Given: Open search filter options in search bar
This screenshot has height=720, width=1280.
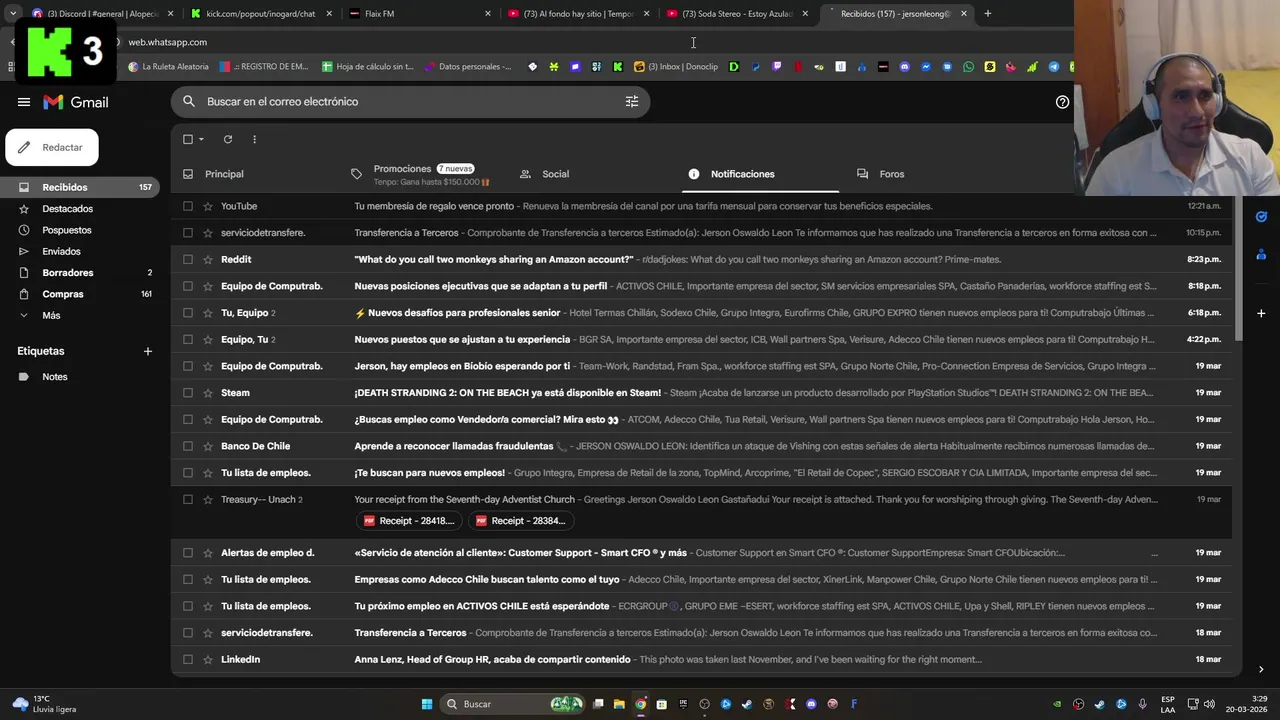Looking at the screenshot, I should 632,102.
